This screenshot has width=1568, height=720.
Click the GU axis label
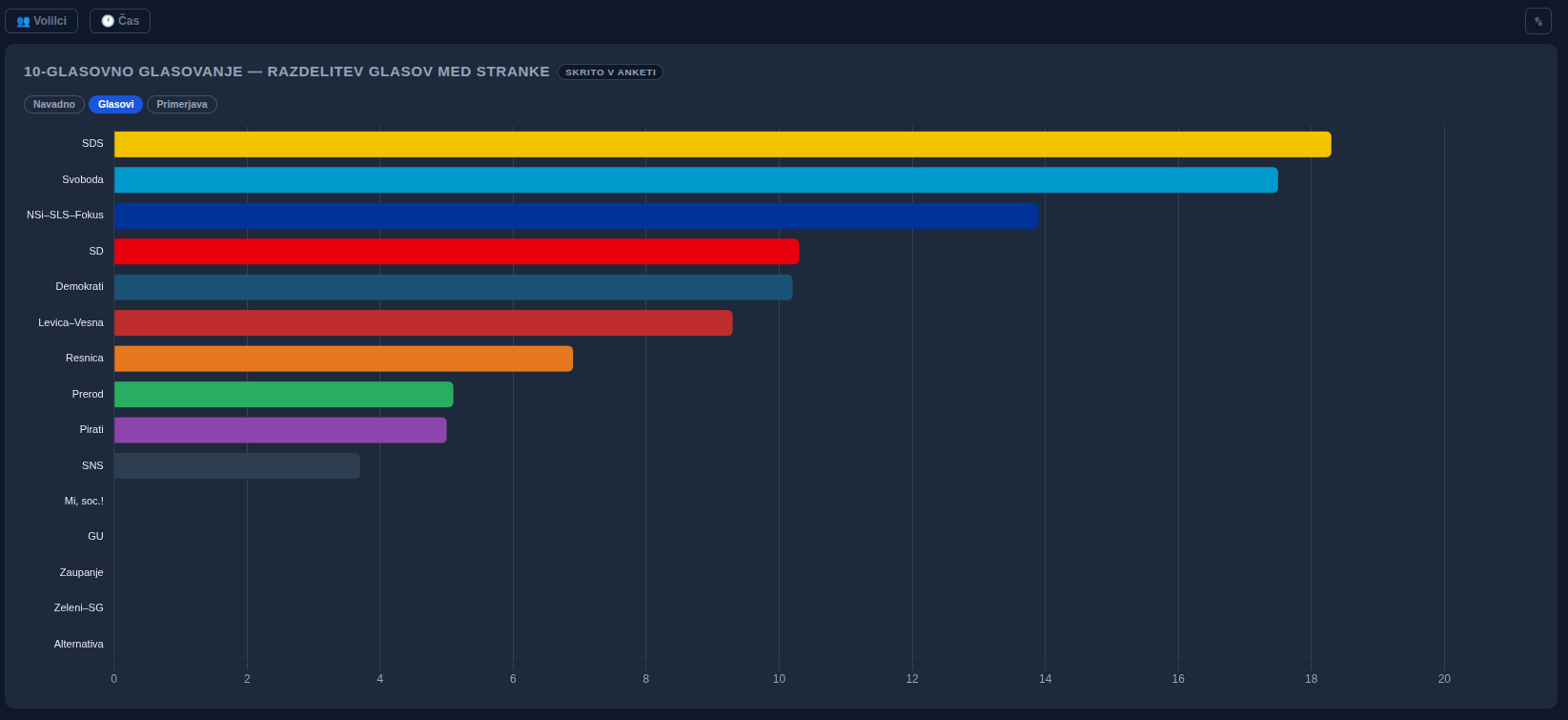click(x=95, y=537)
